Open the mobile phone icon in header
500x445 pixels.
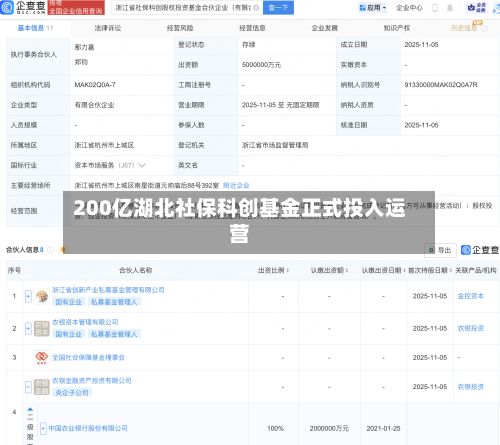click(x=435, y=8)
